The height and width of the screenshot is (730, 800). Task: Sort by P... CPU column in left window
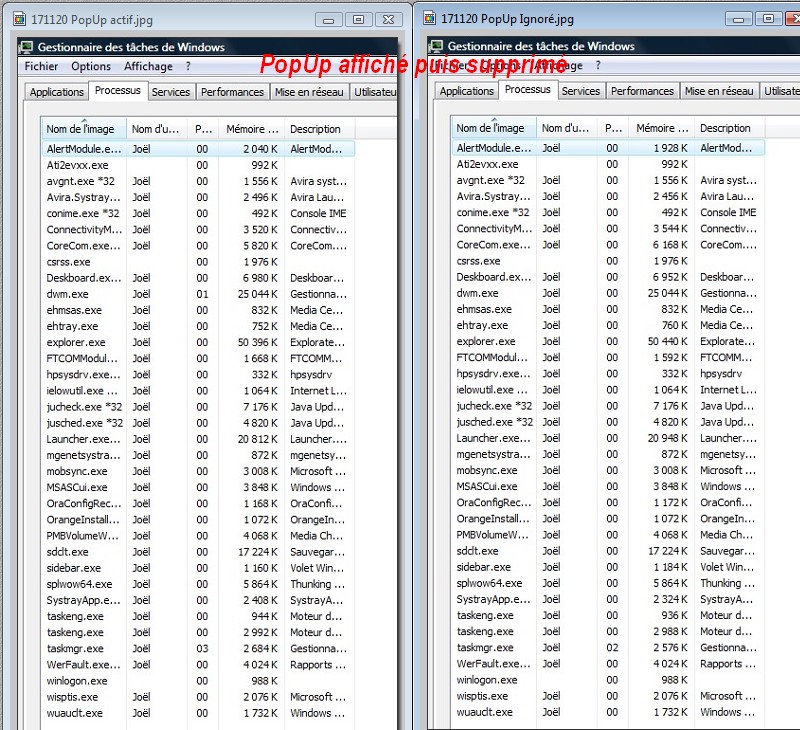[x=203, y=129]
